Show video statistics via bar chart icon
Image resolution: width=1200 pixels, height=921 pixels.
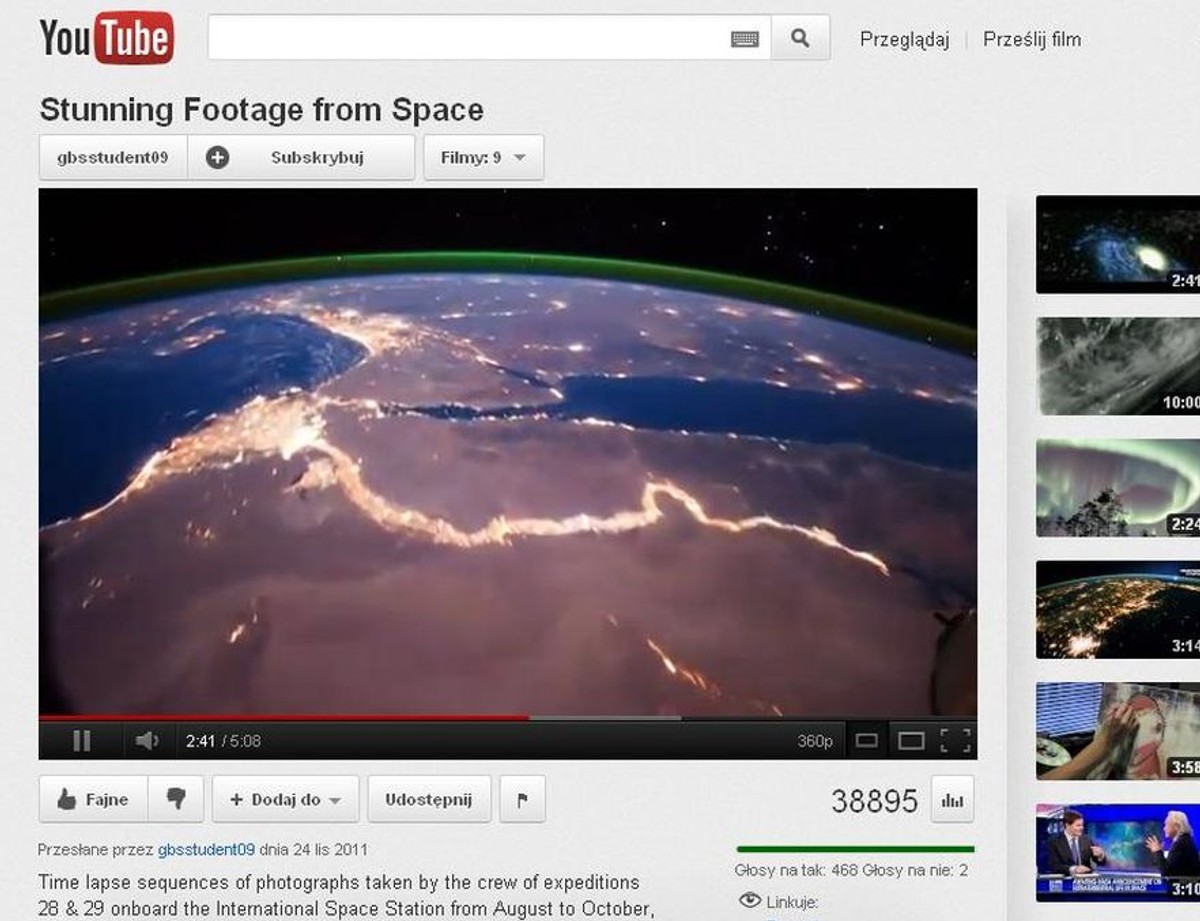tap(952, 800)
